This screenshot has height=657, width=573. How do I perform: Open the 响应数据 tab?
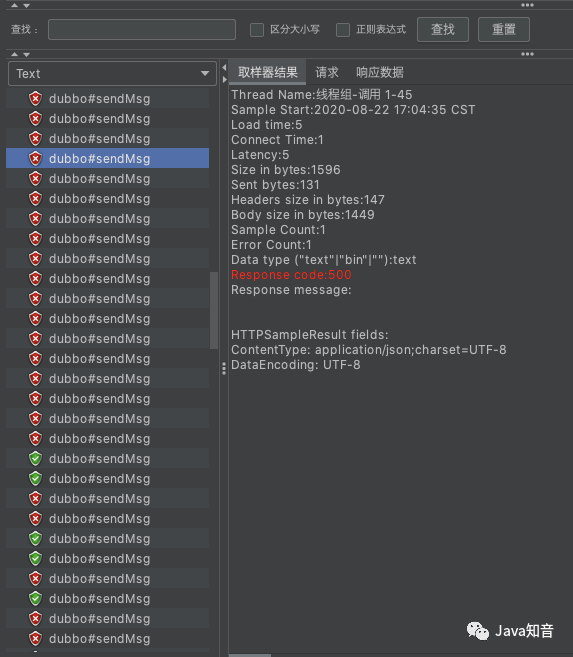(x=380, y=72)
